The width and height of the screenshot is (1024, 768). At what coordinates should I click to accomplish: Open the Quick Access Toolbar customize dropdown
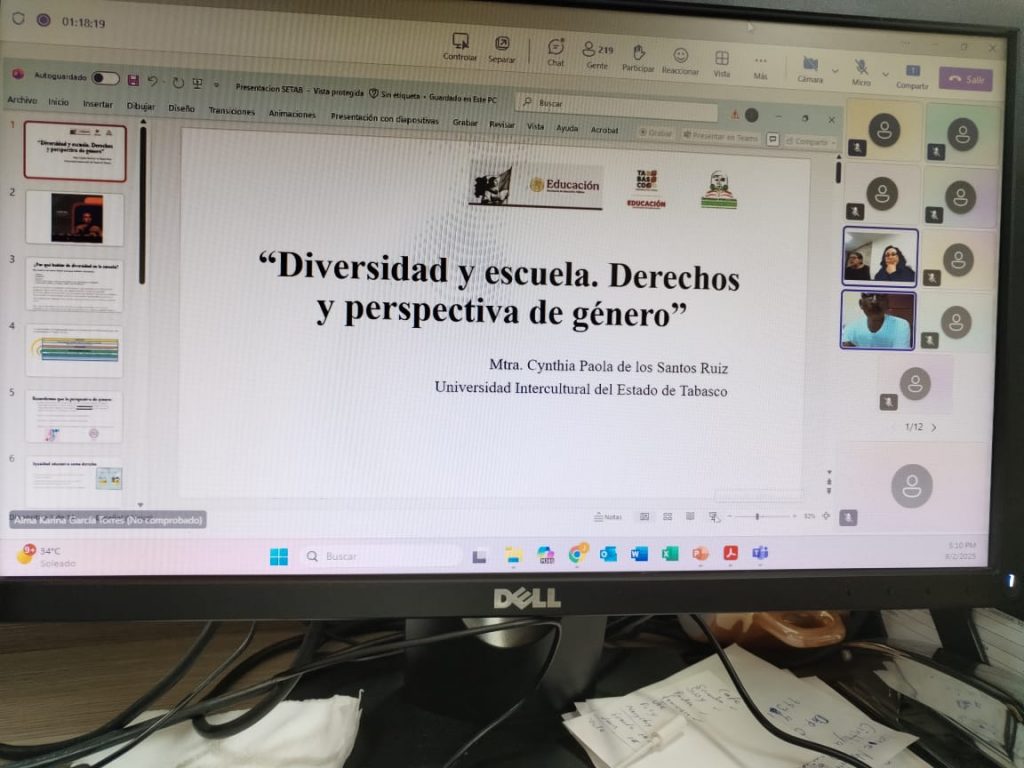pos(216,85)
